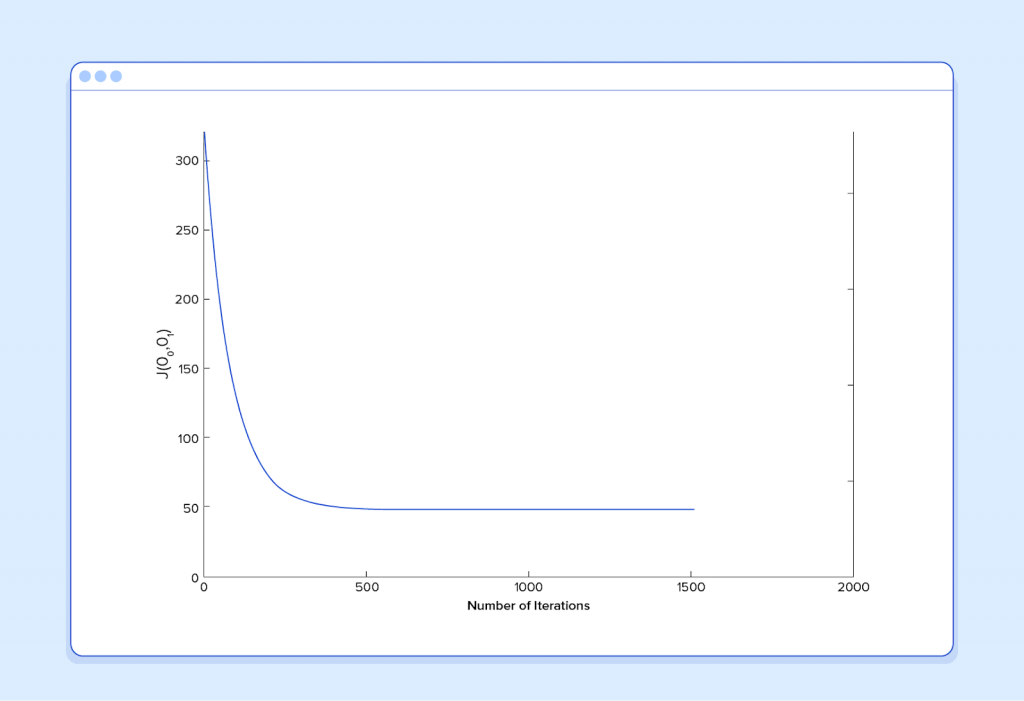This screenshot has height=701, width=1024.
Task: Select the 300 label on the y-axis
Action: [x=185, y=161]
